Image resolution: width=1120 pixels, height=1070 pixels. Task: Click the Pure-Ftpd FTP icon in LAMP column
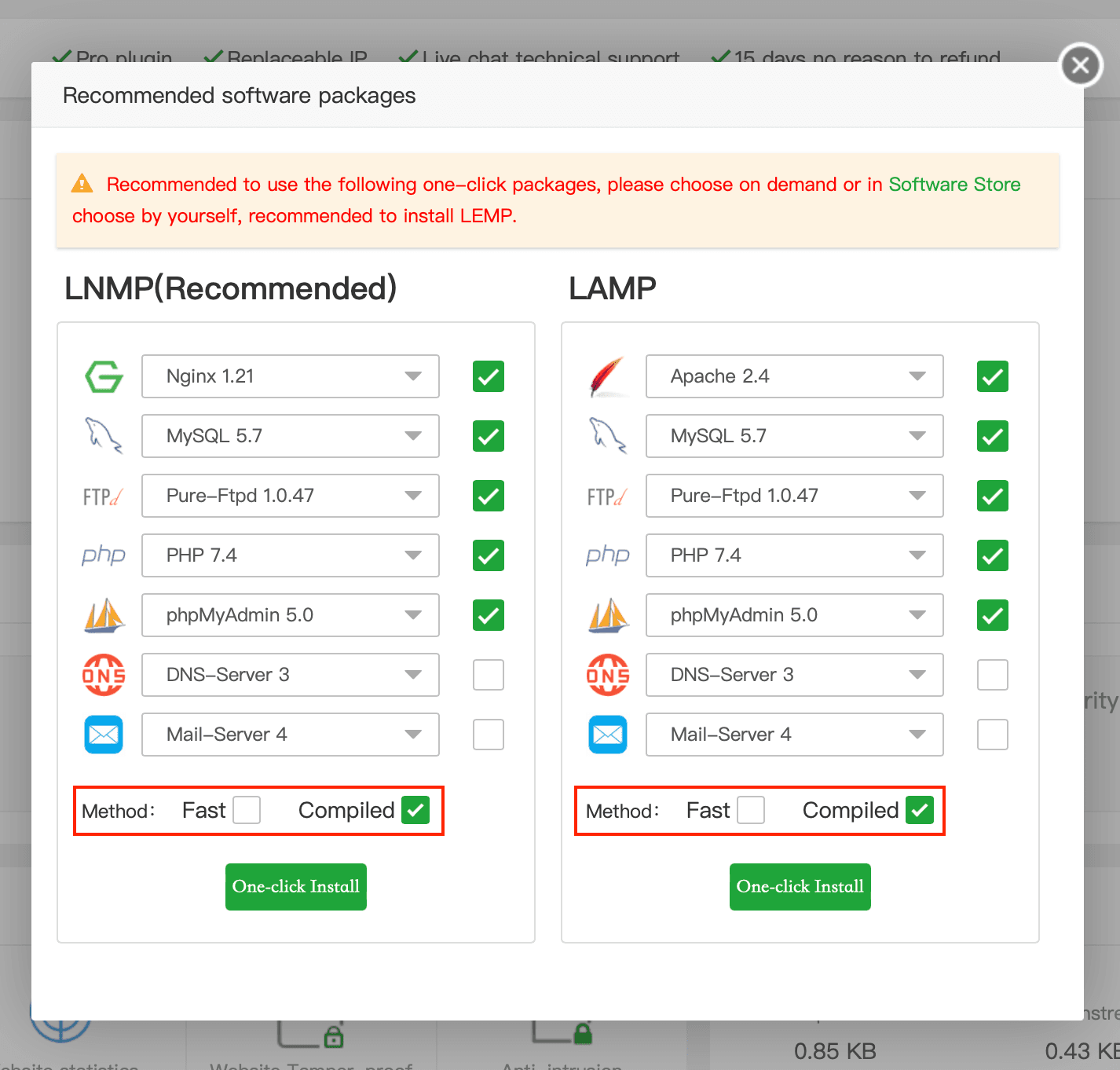(x=607, y=496)
